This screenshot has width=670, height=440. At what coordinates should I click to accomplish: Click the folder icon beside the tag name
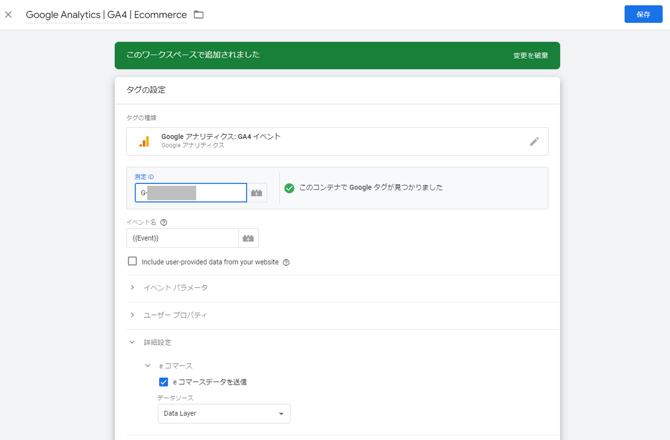pos(198,15)
